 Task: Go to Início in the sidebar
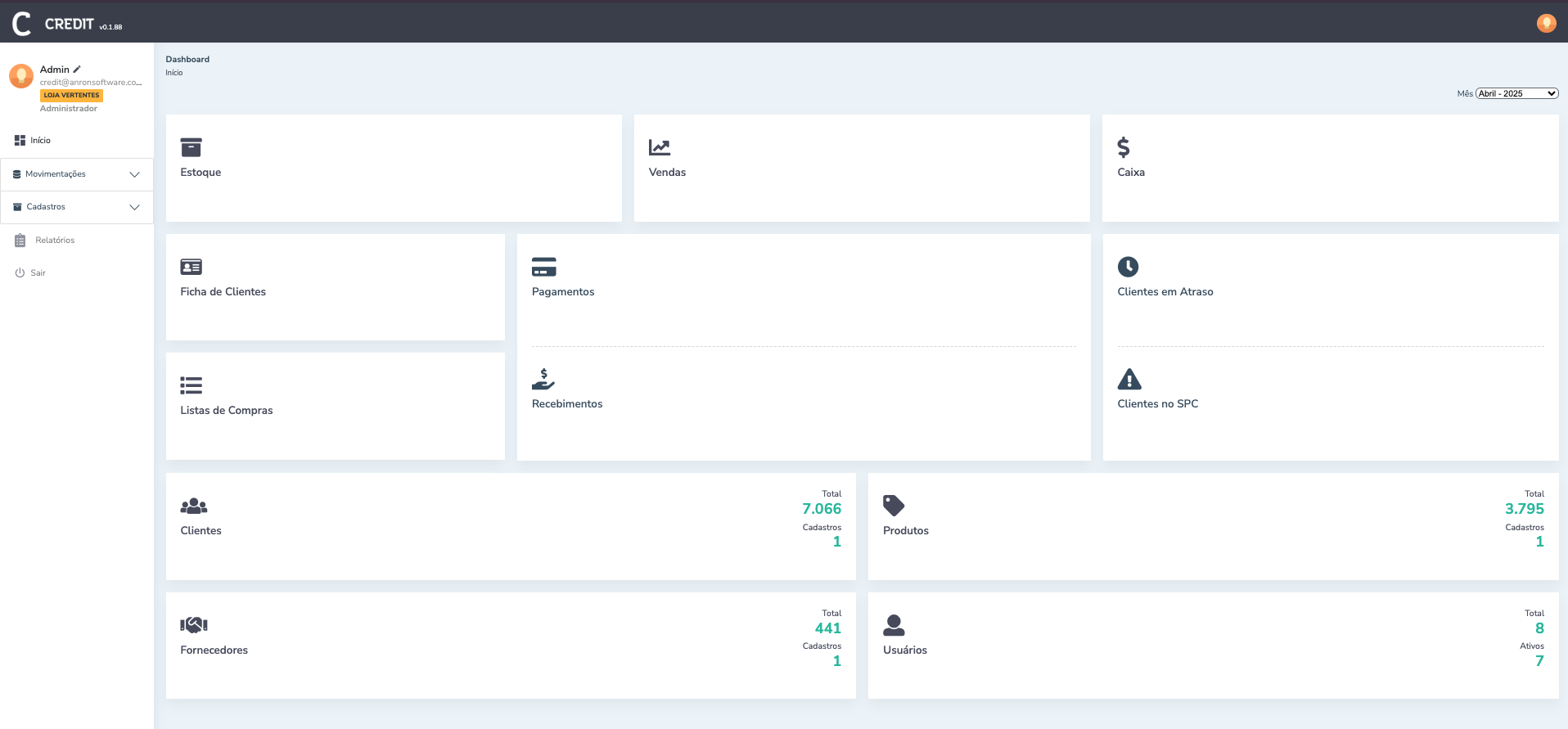40,141
